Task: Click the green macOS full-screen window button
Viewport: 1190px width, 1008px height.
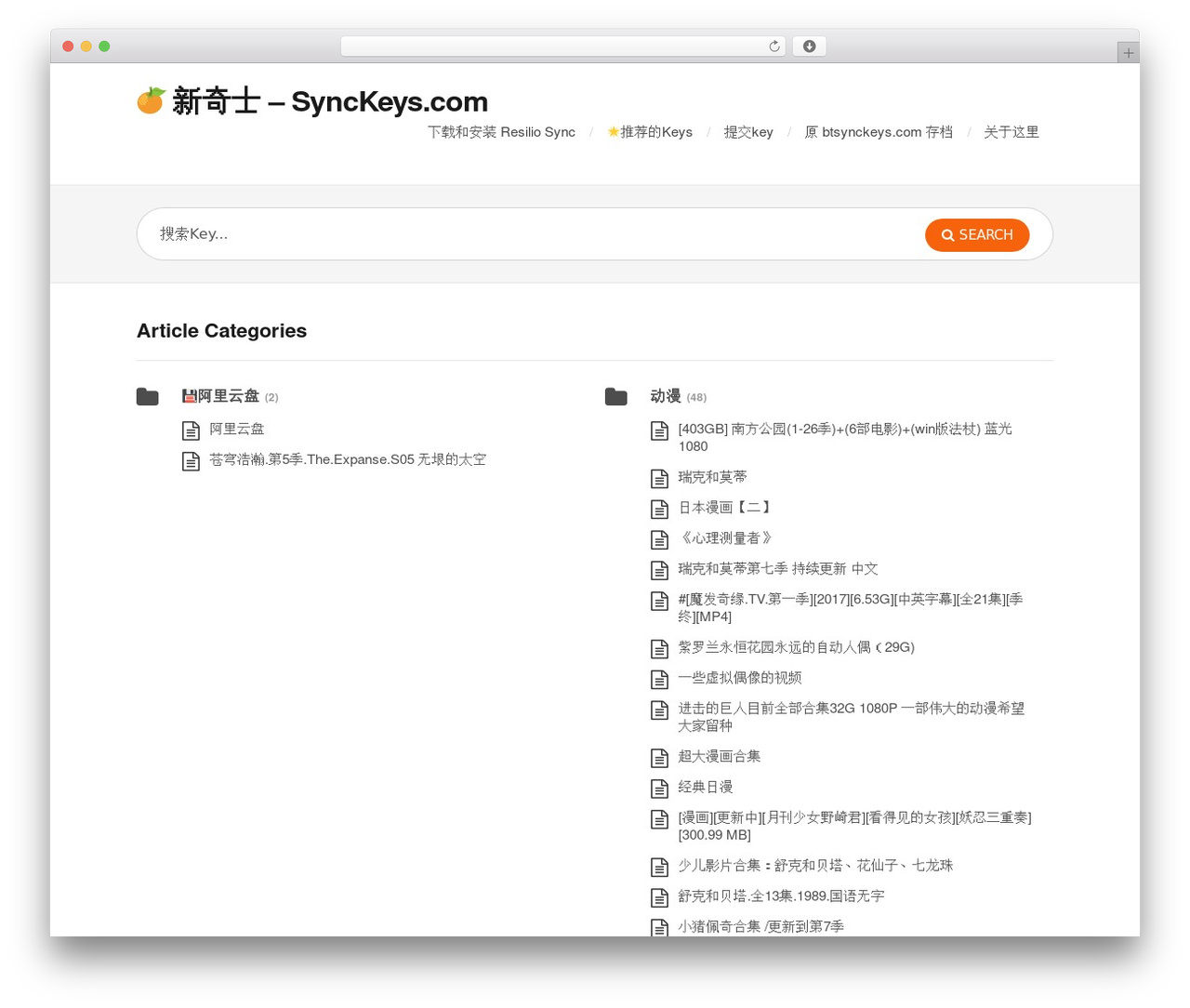Action: point(104,46)
